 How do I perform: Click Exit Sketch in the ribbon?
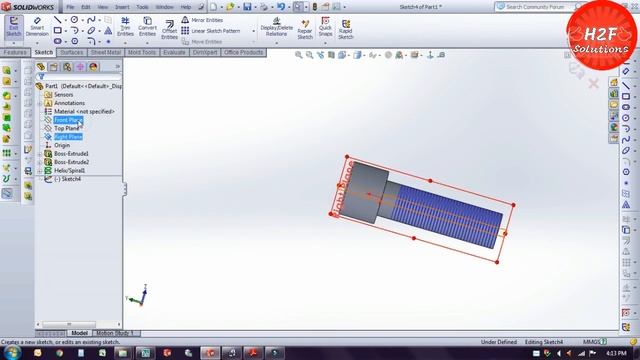13,27
